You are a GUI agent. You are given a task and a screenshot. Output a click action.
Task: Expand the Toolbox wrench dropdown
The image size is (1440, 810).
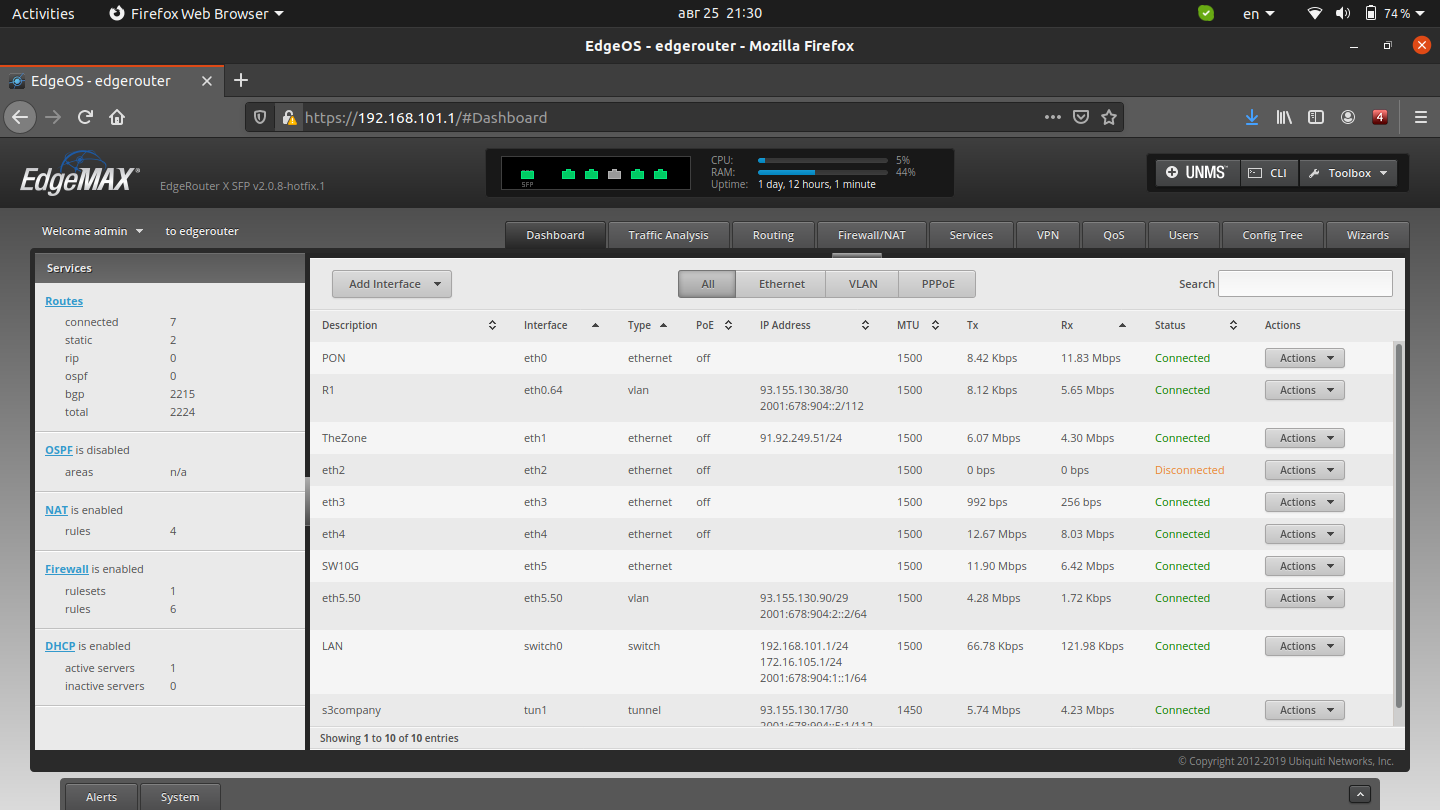[x=1348, y=172]
